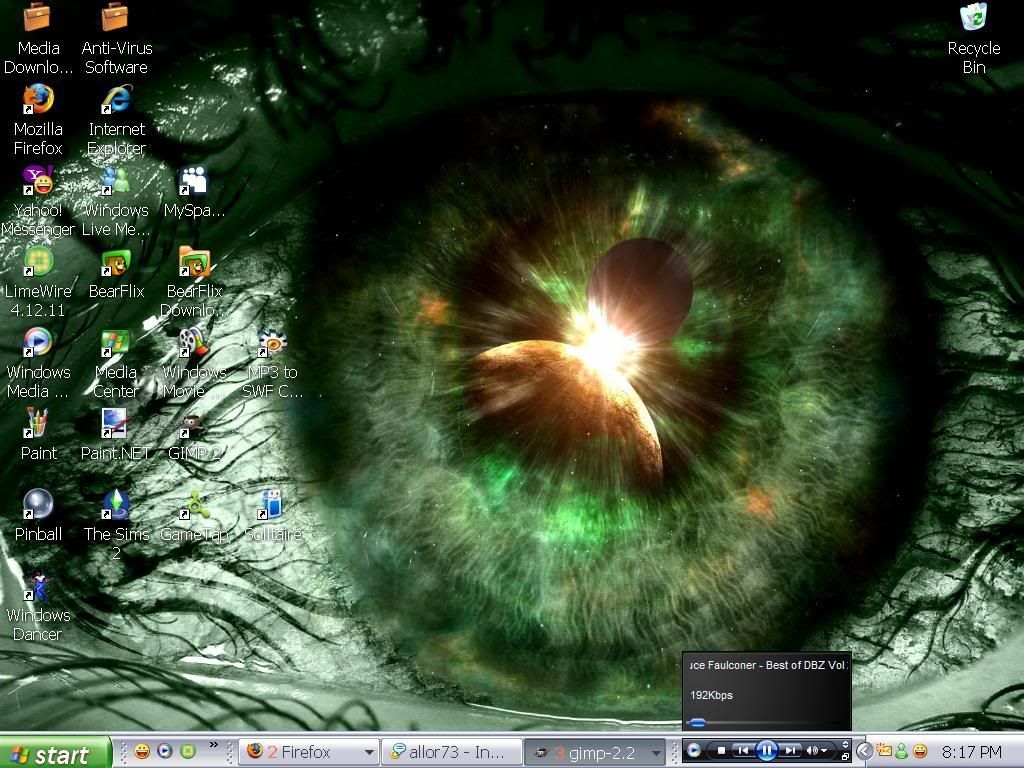The image size is (1024, 768).
Task: Toggle the media toolbar info pane arrows
Action: click(846, 744)
